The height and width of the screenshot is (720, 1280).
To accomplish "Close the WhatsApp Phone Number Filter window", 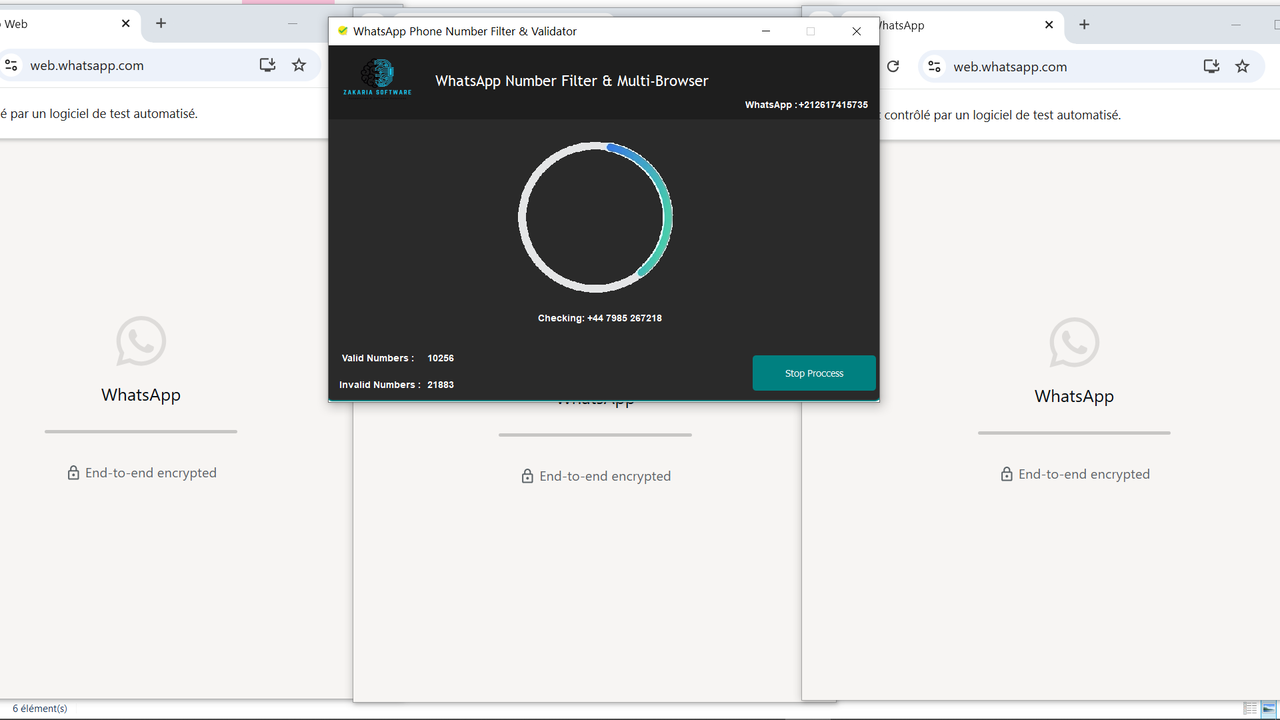I will 856,31.
